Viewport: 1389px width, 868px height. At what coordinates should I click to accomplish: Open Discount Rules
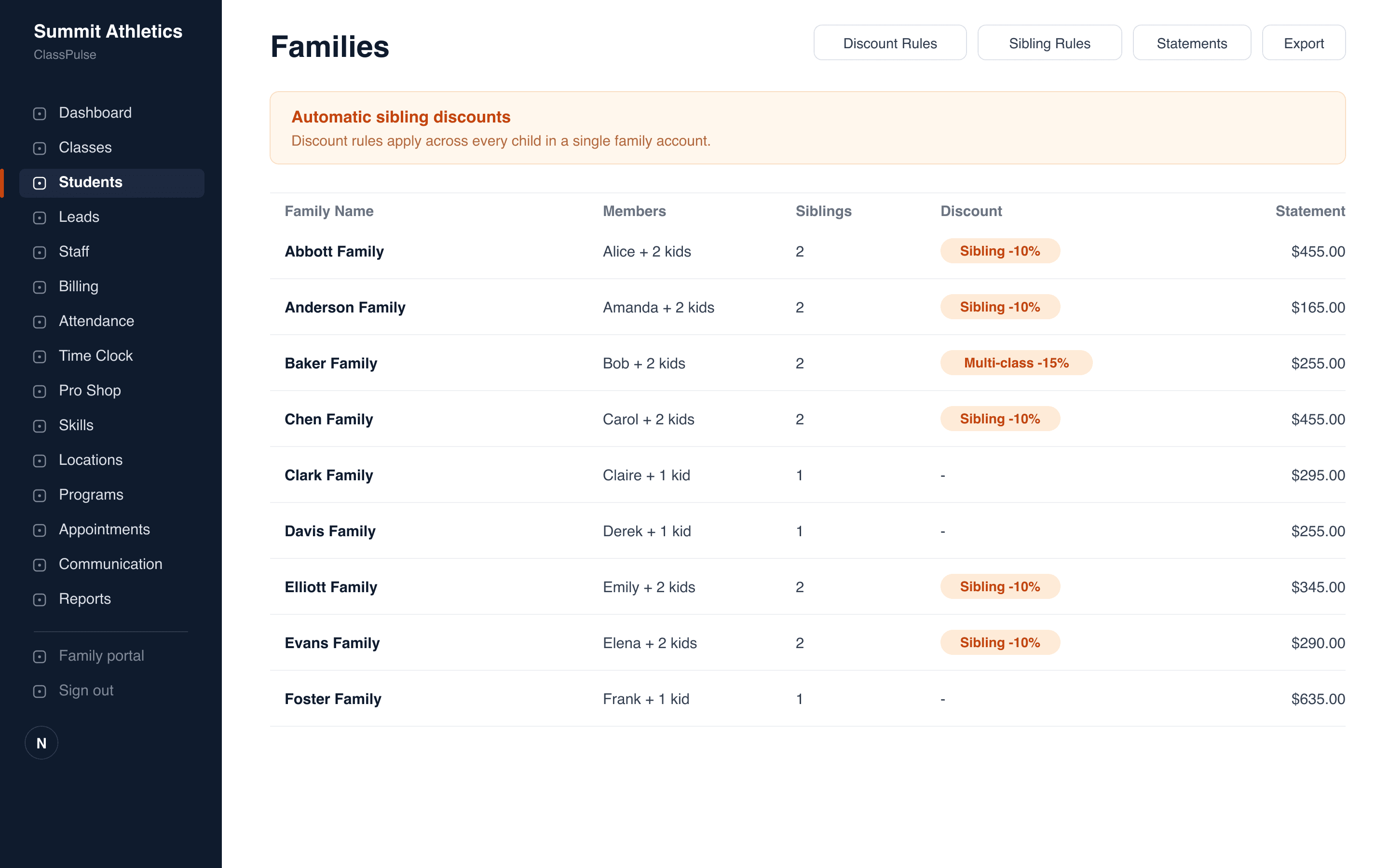coord(890,43)
